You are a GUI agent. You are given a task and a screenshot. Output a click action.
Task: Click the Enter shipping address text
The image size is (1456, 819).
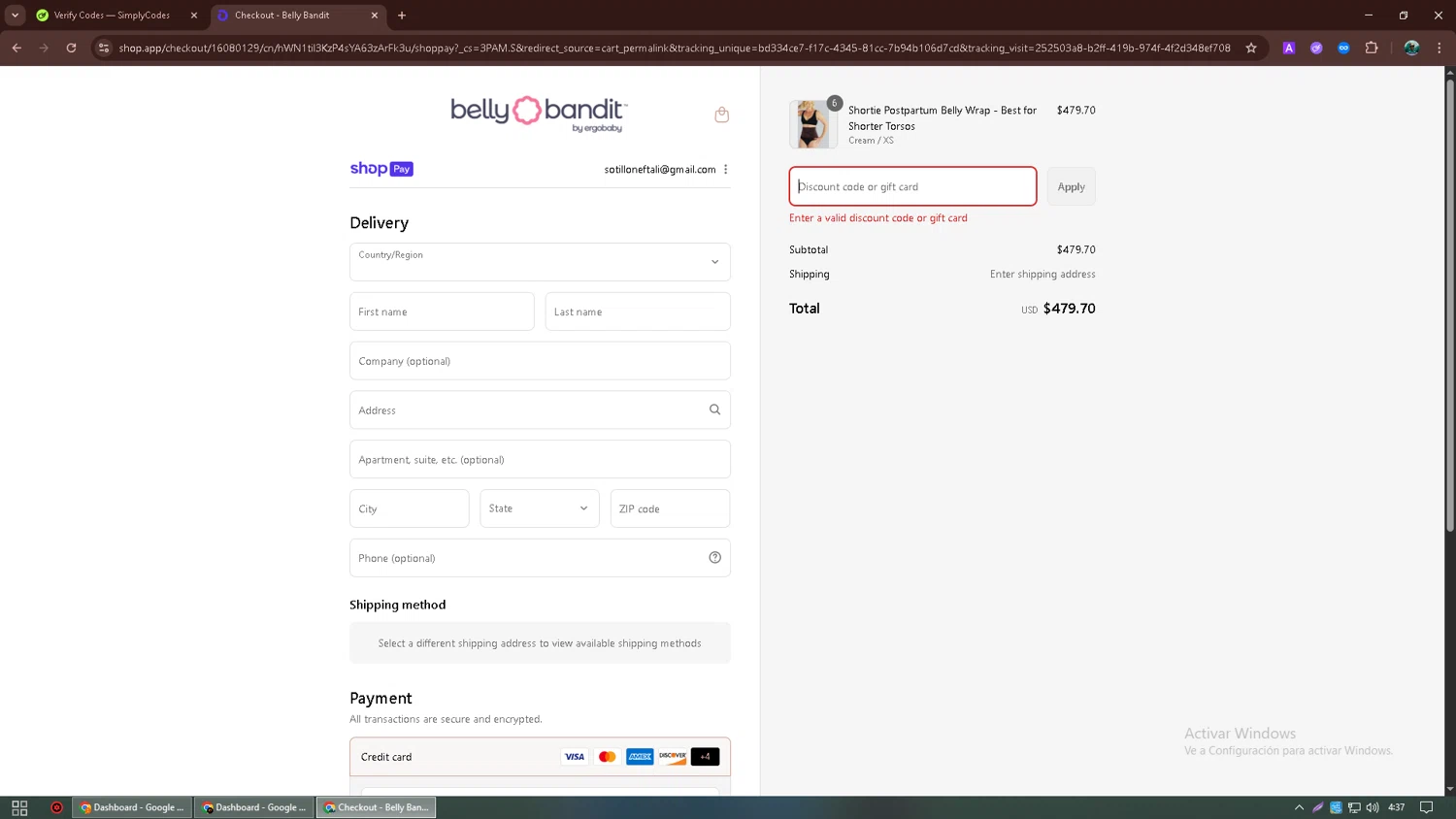[1042, 275]
